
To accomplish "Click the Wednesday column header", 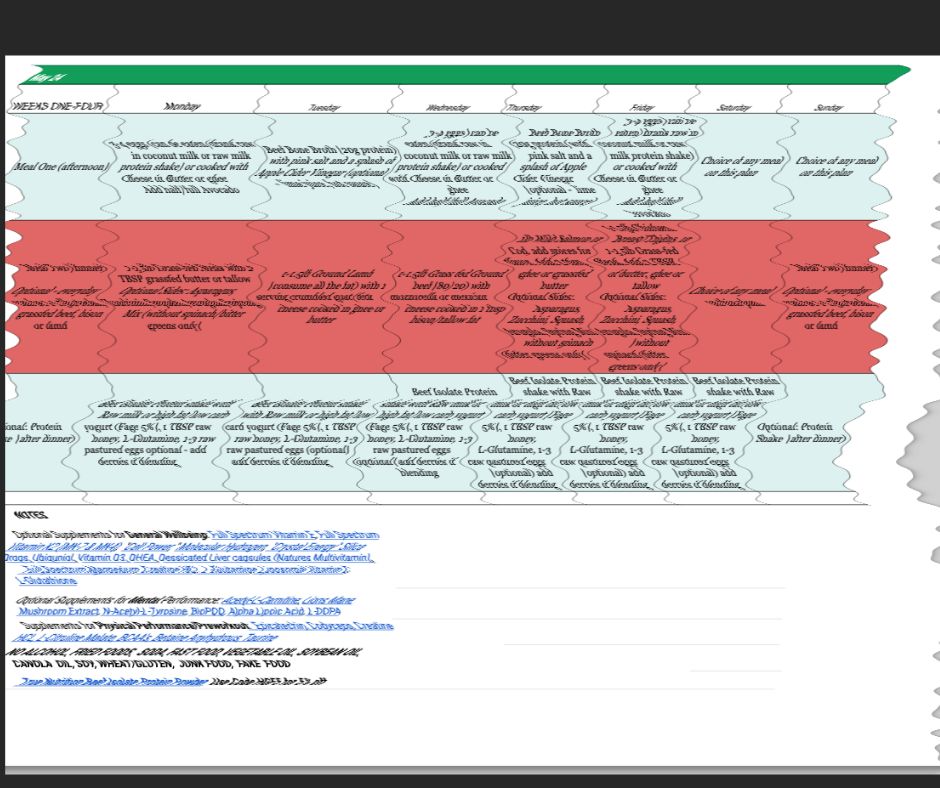I will click(x=447, y=106).
